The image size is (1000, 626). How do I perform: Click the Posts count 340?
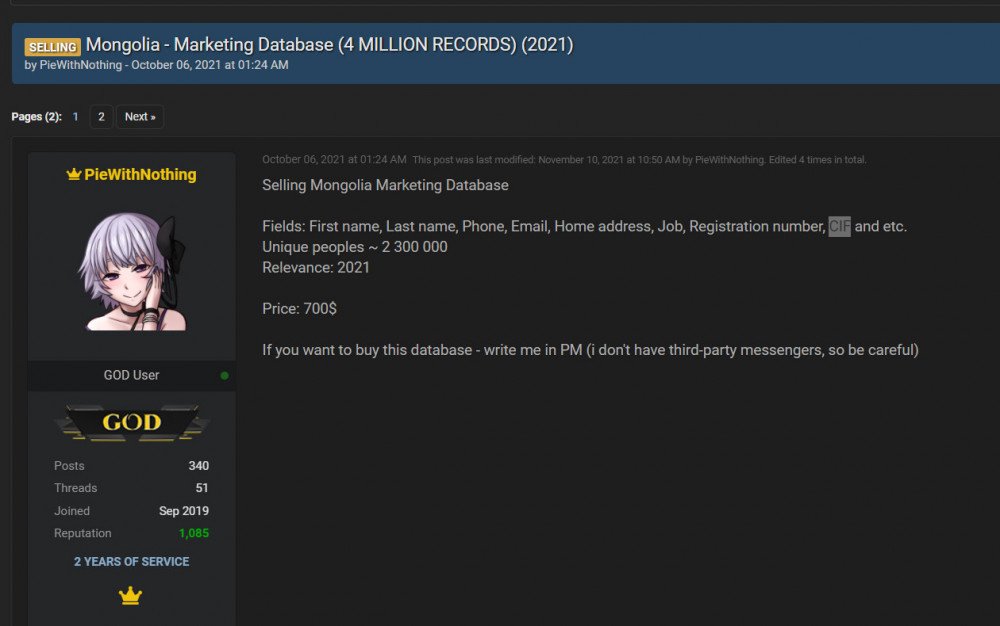(198, 466)
